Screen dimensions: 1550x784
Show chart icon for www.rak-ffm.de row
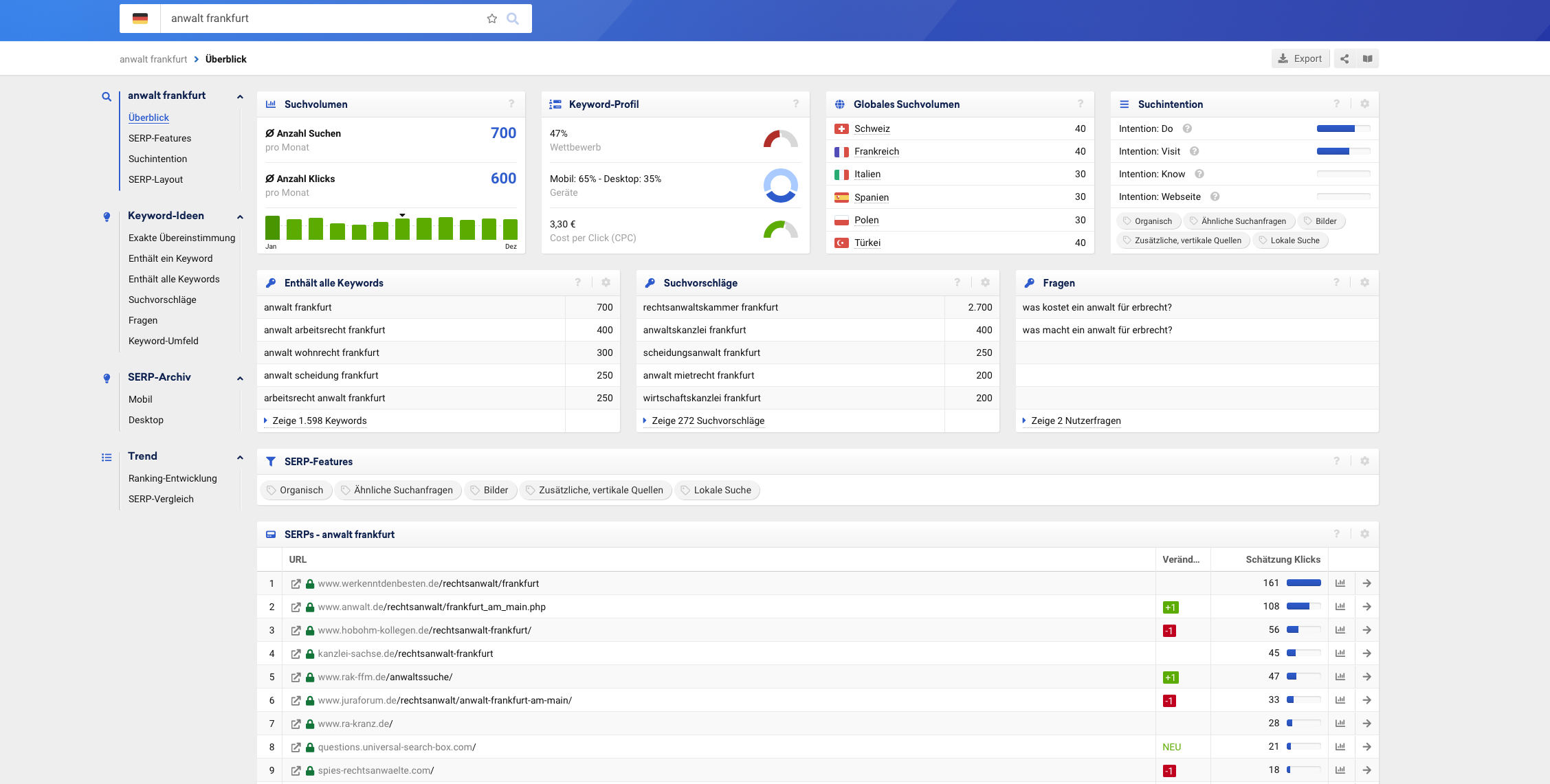pos(1340,677)
